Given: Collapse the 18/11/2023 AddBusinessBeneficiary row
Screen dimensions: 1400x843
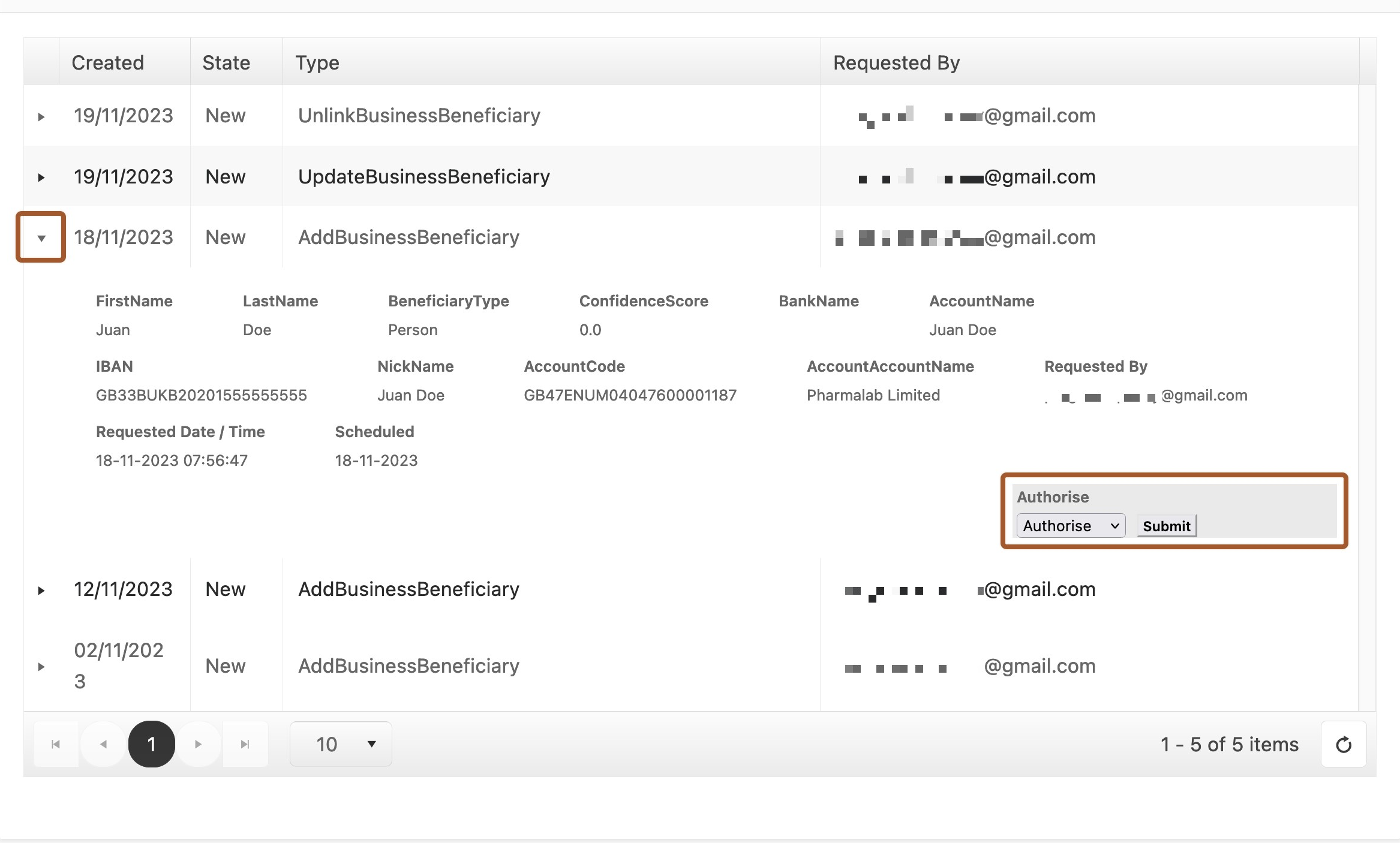Looking at the screenshot, I should click(41, 238).
